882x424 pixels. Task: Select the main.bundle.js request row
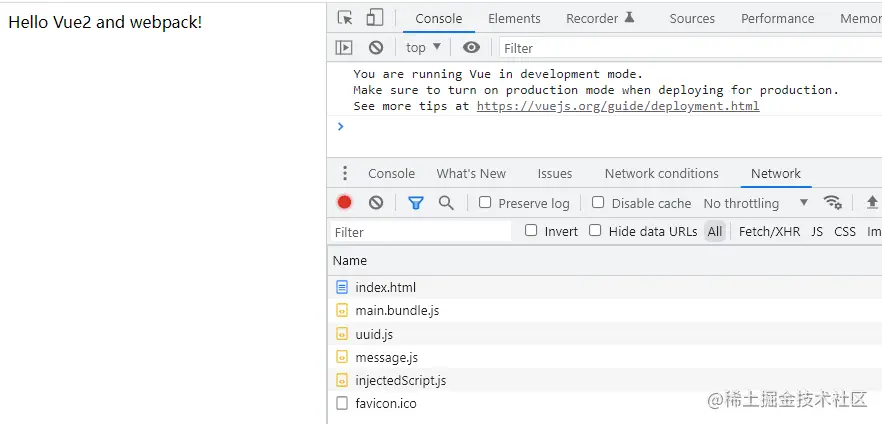coord(605,310)
